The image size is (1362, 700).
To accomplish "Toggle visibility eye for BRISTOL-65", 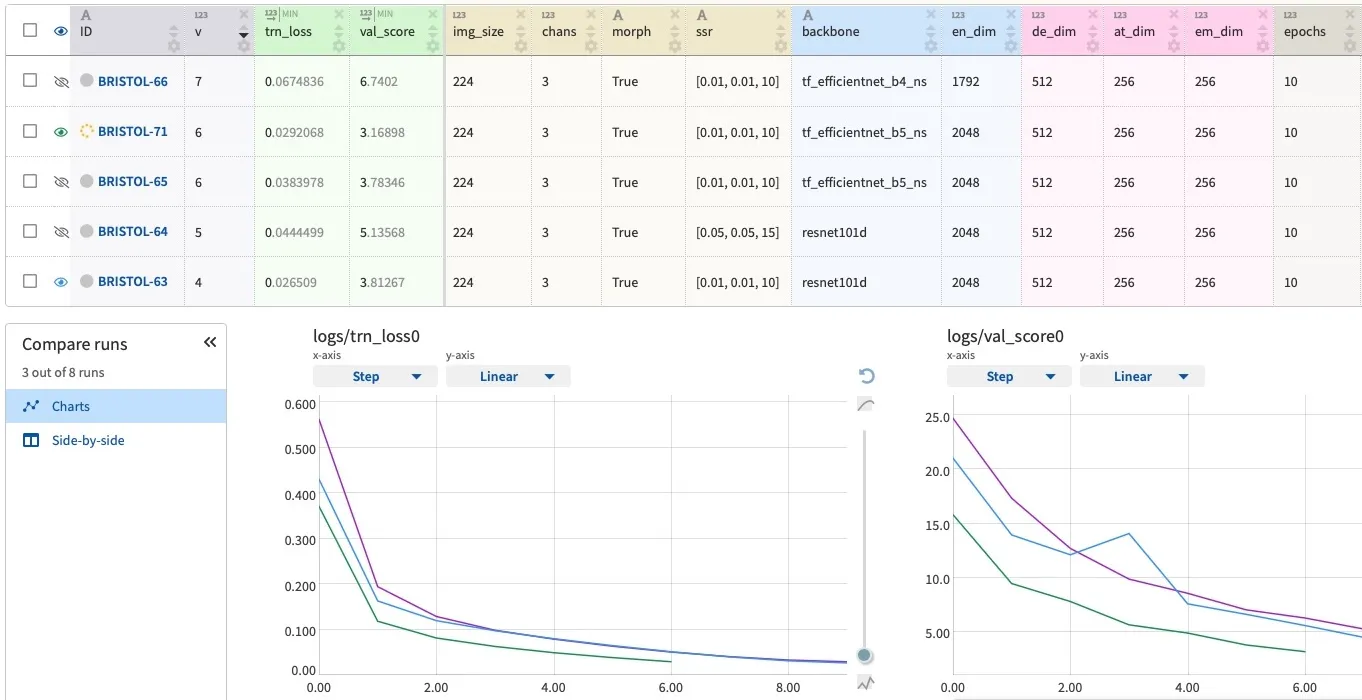I will (61, 182).
